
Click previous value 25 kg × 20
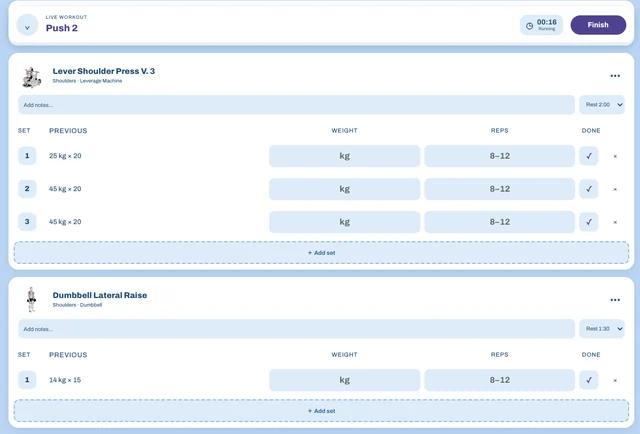click(65, 156)
